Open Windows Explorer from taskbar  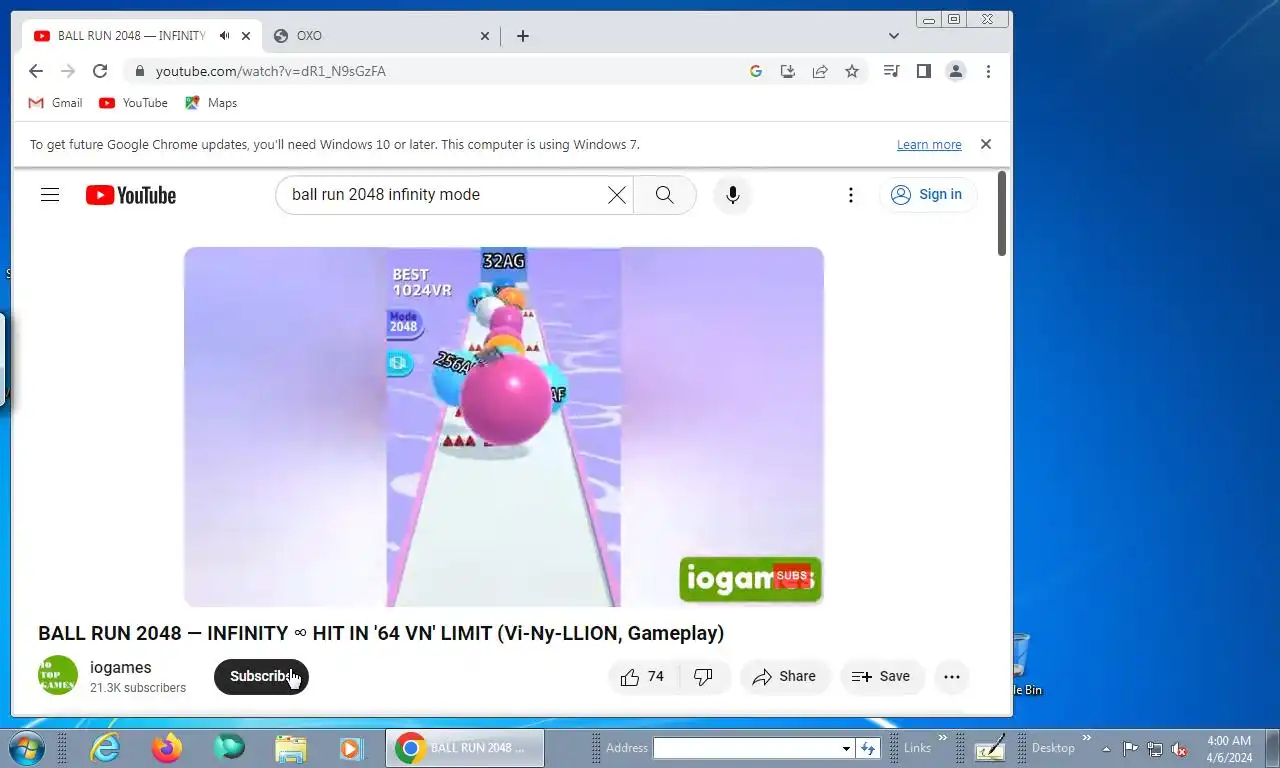[x=291, y=748]
